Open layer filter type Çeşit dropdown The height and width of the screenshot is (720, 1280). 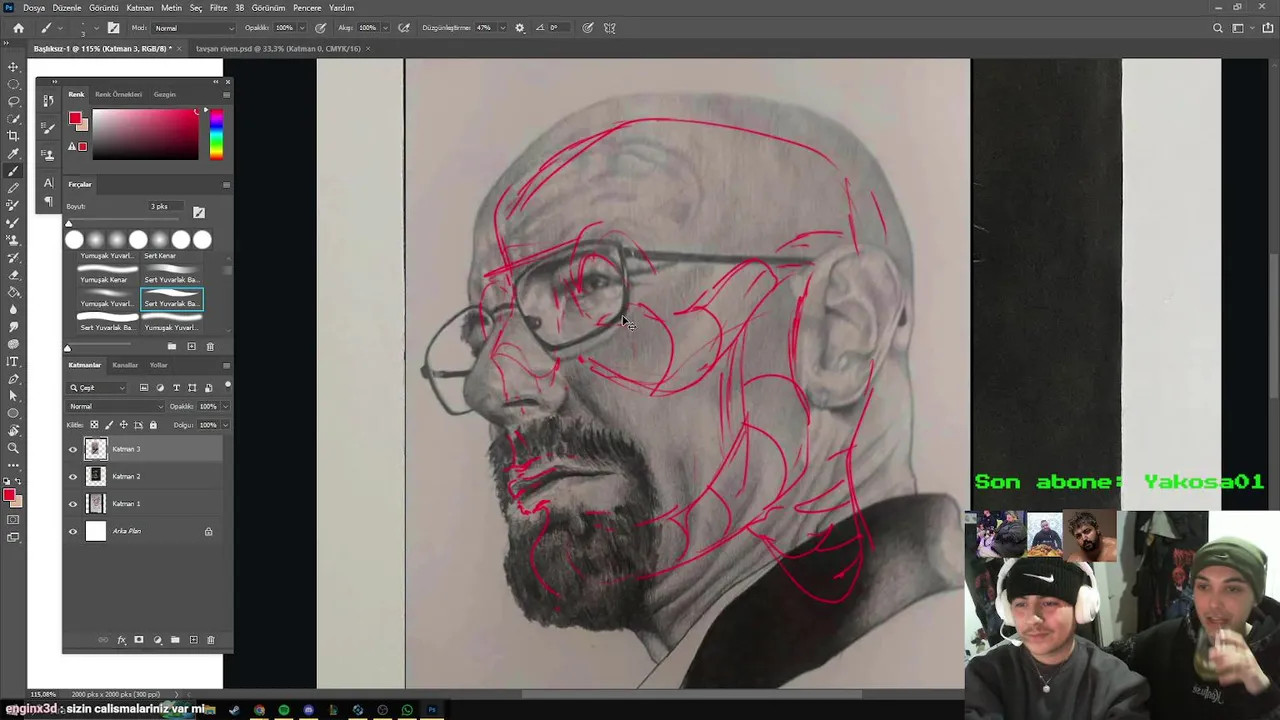[x=97, y=388]
